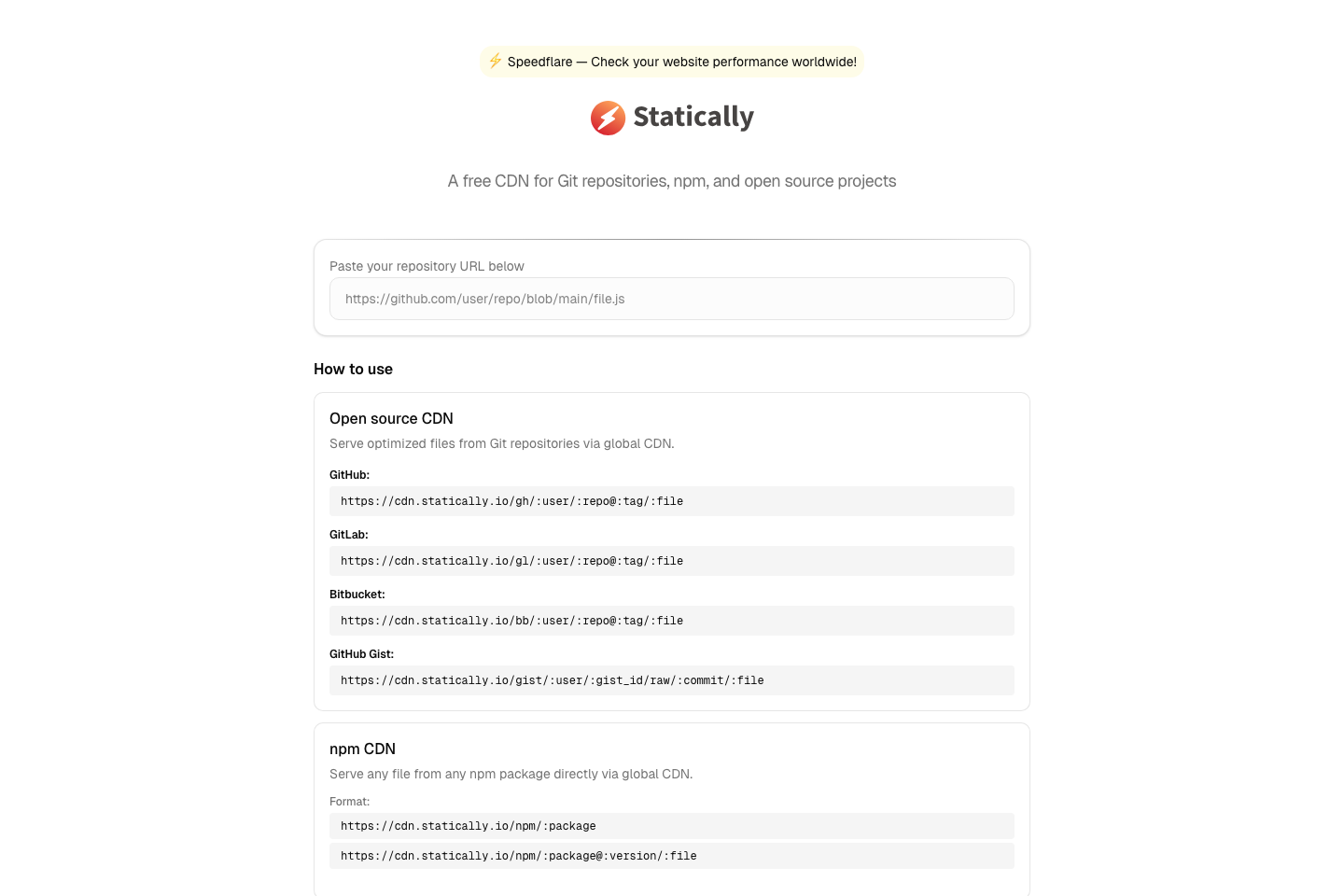
Task: Click the repository URL input field
Action: pyautogui.click(x=672, y=299)
